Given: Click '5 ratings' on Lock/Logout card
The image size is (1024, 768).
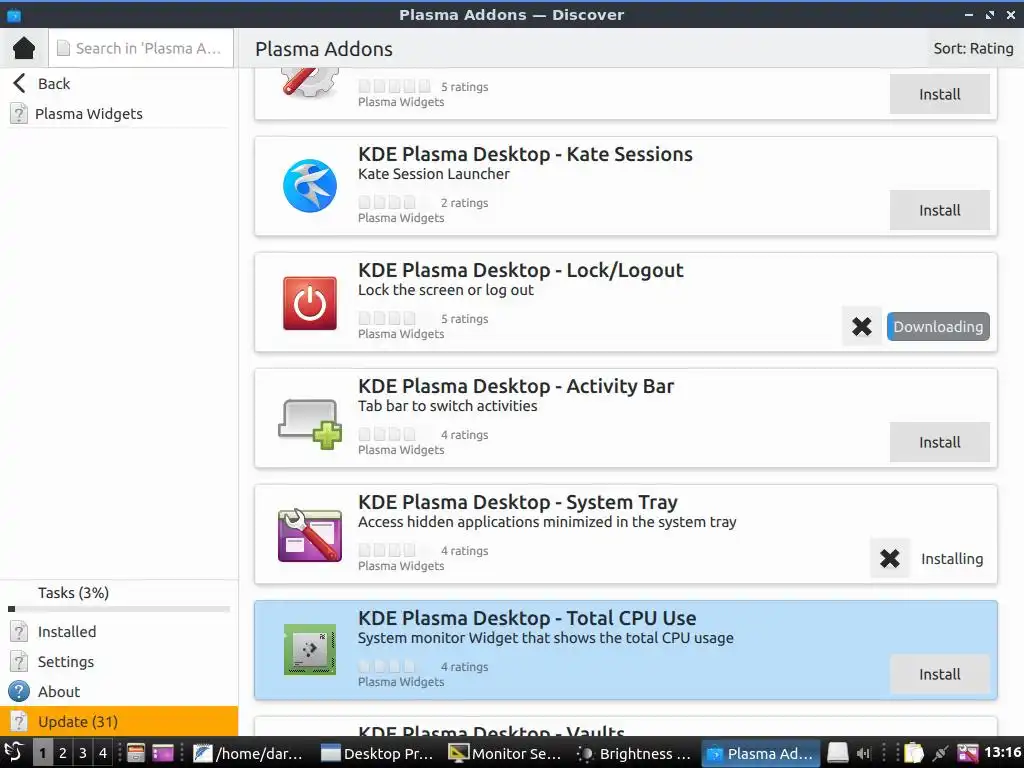Looking at the screenshot, I should click(464, 319).
